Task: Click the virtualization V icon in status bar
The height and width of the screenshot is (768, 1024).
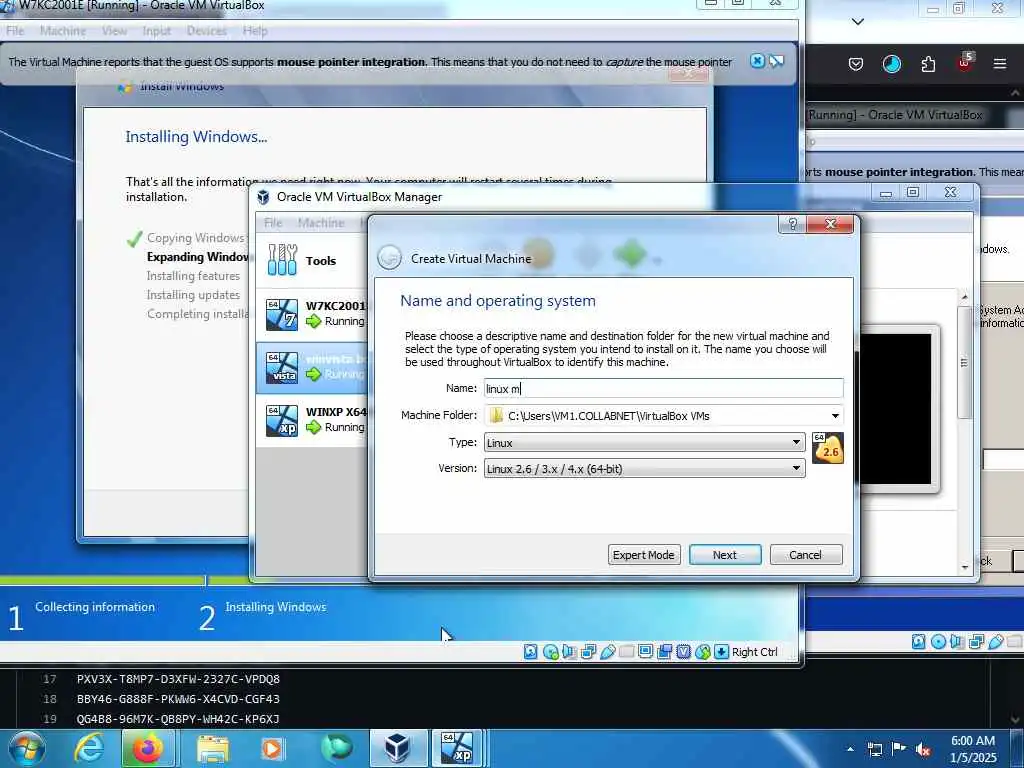Action: (684, 651)
